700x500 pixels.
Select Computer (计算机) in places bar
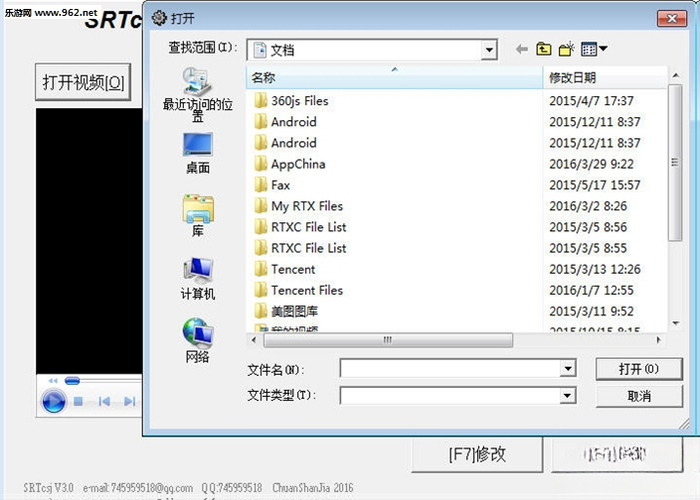click(198, 279)
